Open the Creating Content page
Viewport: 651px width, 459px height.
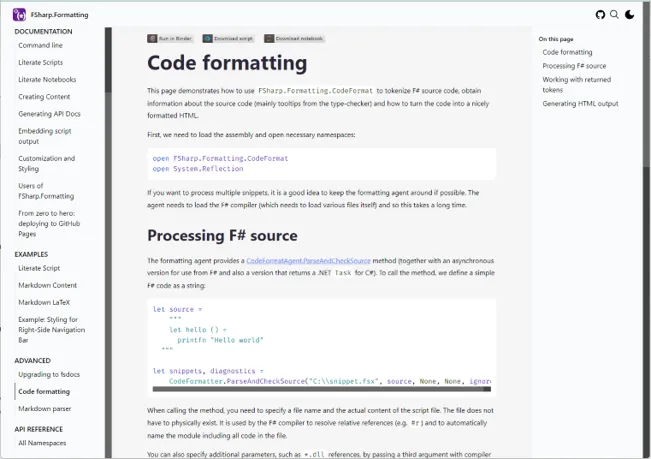click(44, 97)
